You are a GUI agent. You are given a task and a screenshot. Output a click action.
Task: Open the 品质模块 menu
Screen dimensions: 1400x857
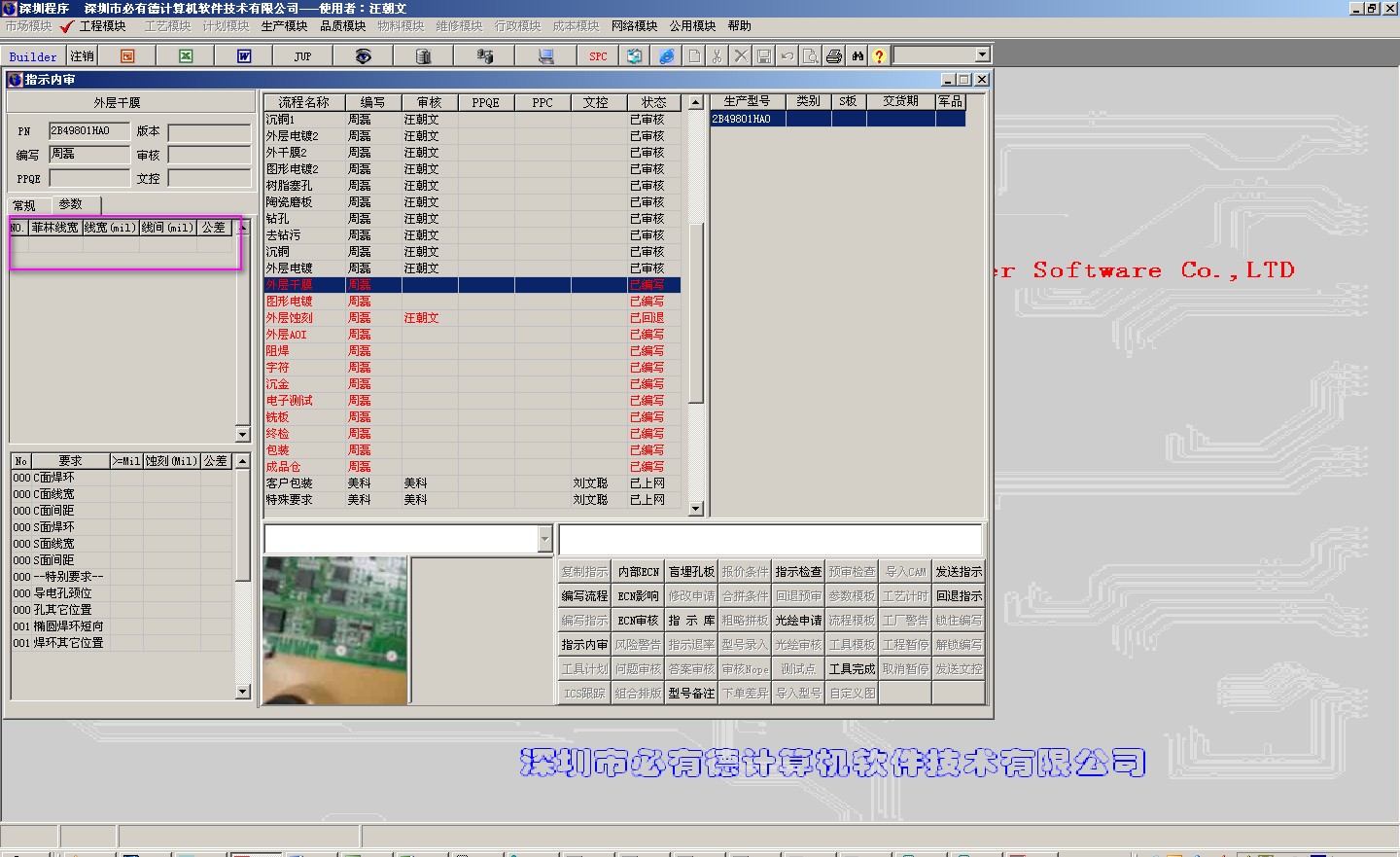click(343, 26)
